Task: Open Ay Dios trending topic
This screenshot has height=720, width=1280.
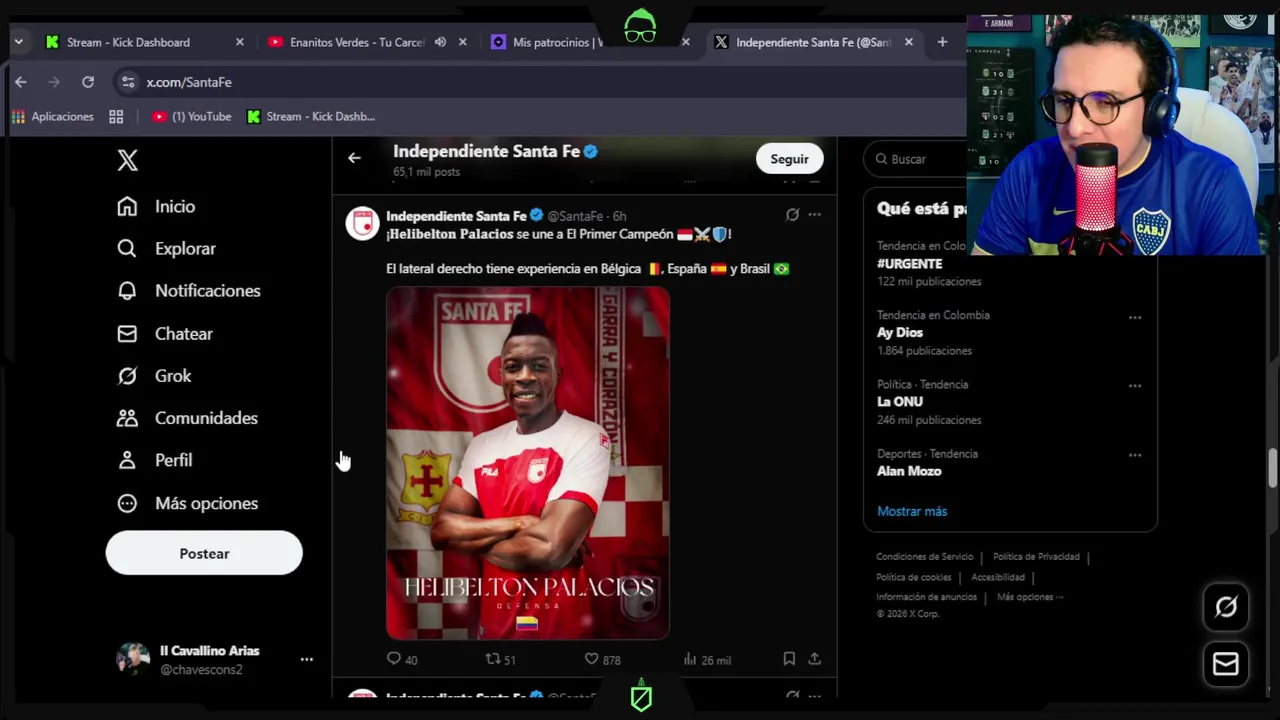Action: click(900, 332)
